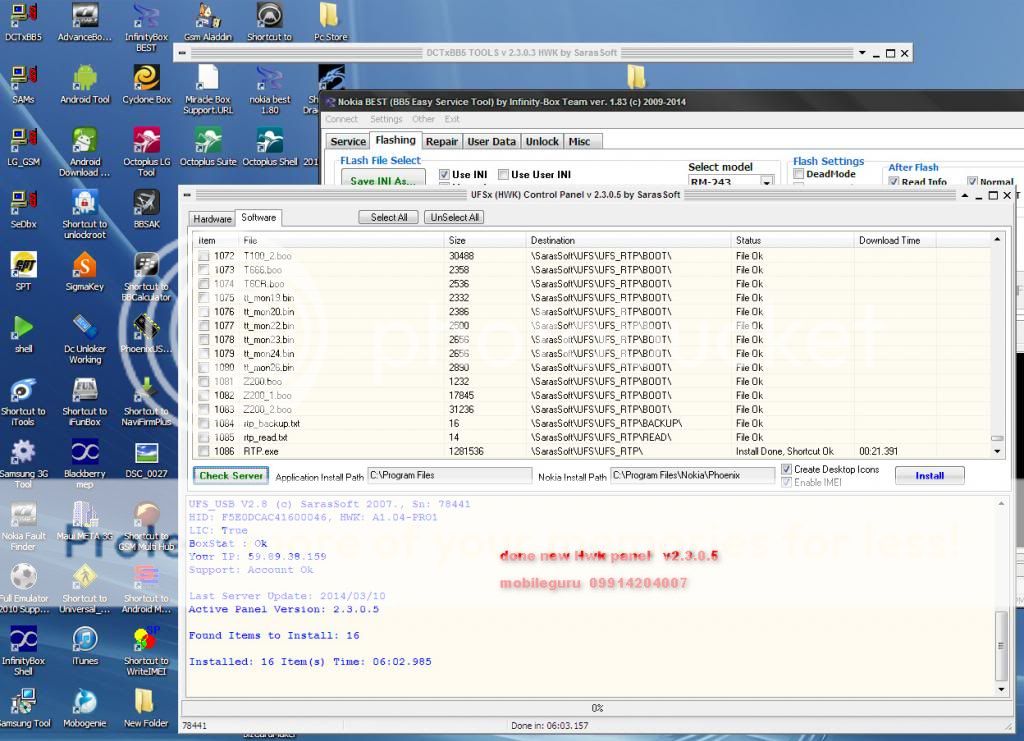This screenshot has width=1024, height=741.
Task: Toggle Create Desktop Icons checkbox
Action: [786, 469]
